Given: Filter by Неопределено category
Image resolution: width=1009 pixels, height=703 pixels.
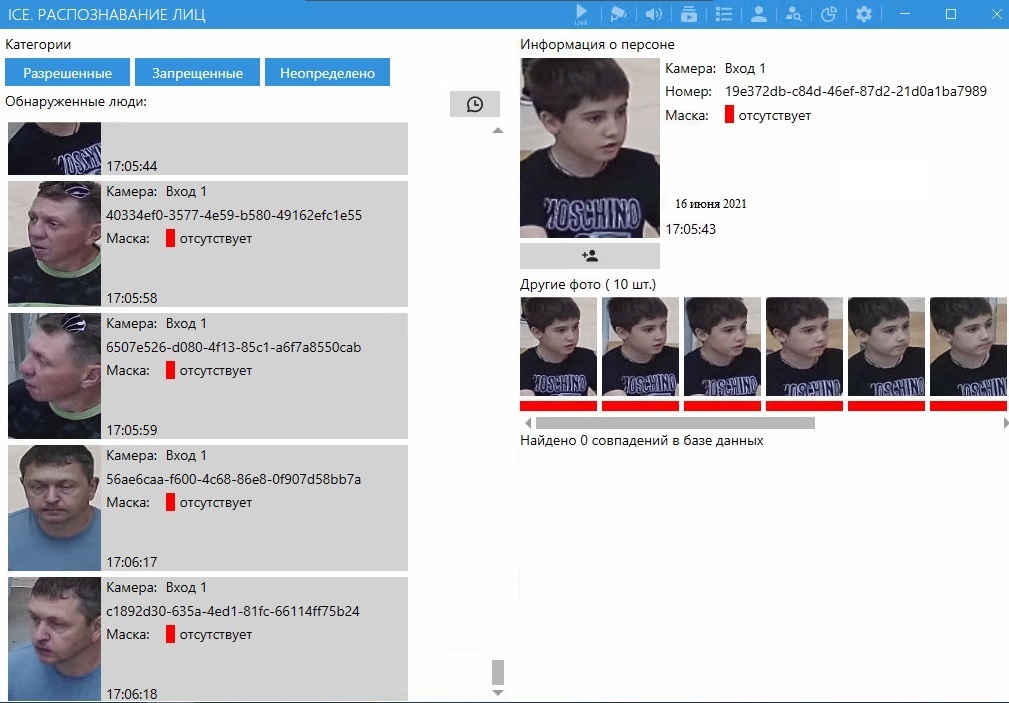Looking at the screenshot, I should pyautogui.click(x=328, y=72).
